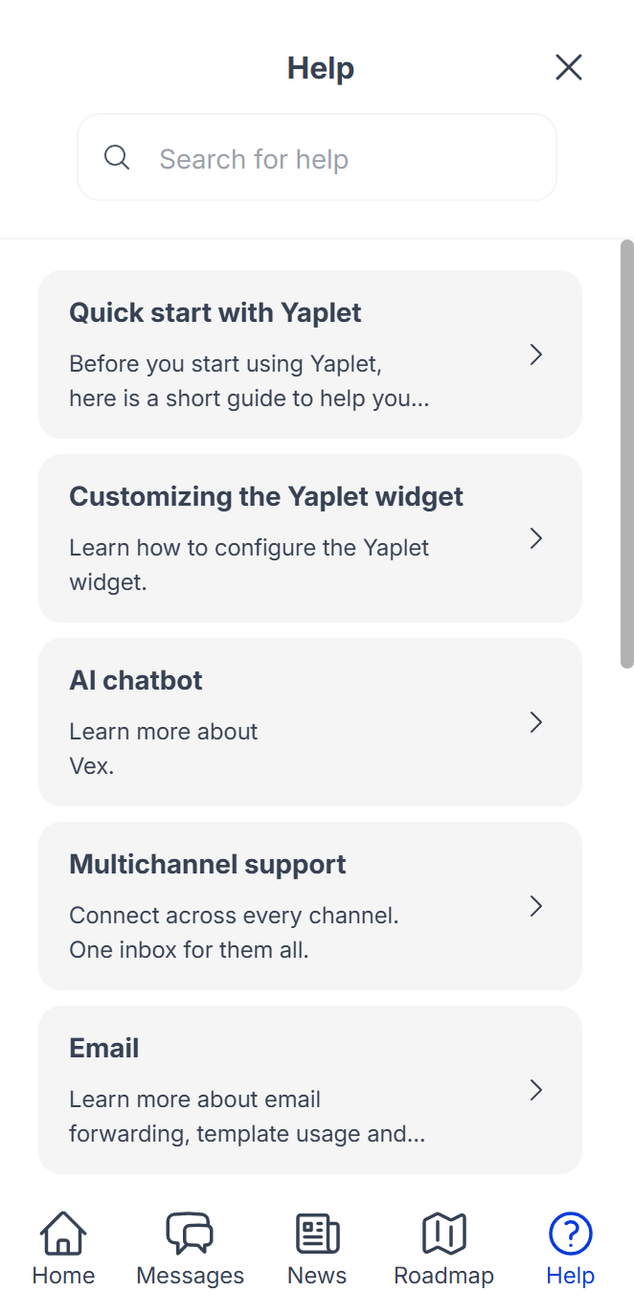This screenshot has height=1316, width=634.
Task: Open the Roadmap map icon
Action: coord(444,1234)
